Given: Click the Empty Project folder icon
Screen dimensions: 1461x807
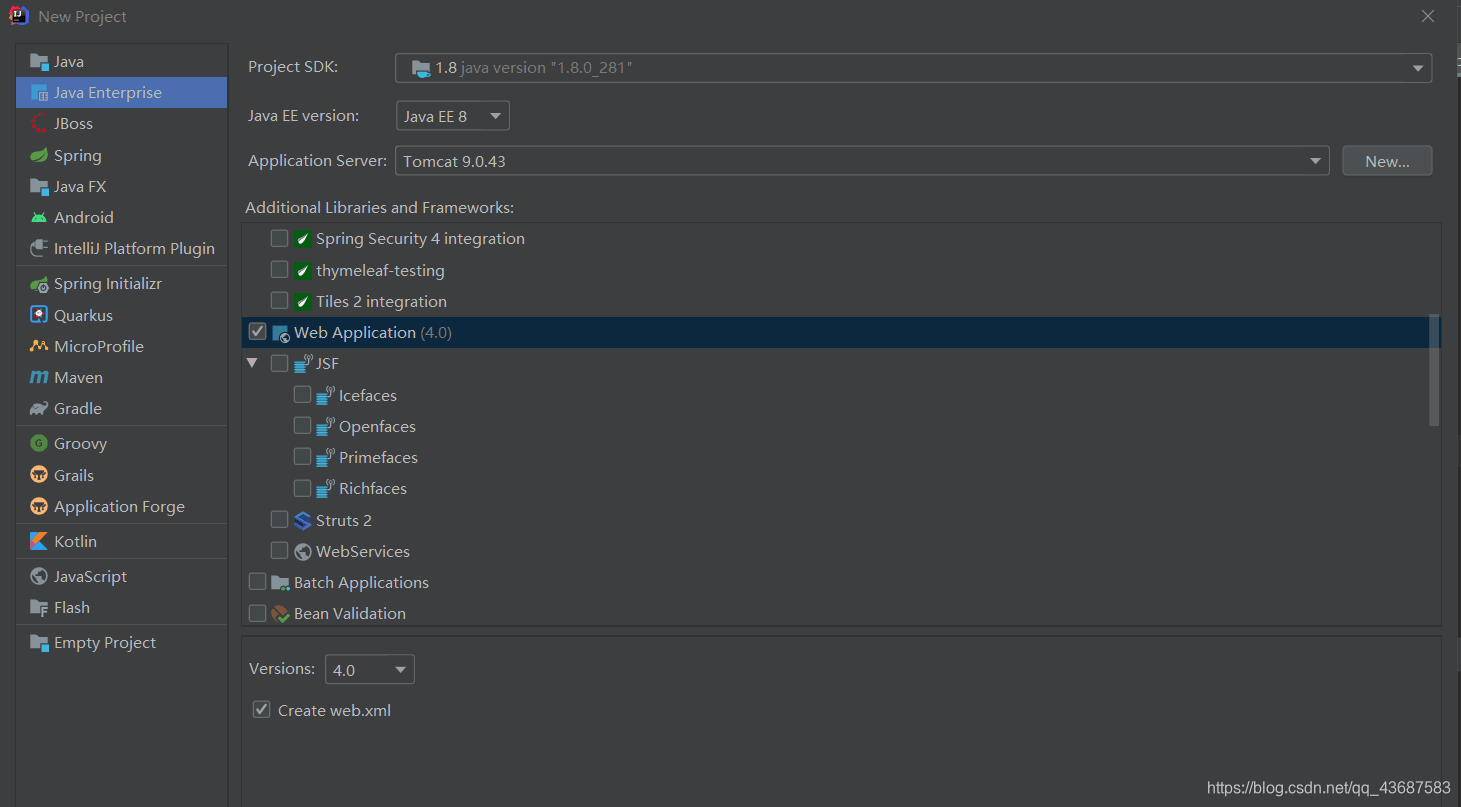Looking at the screenshot, I should click(x=39, y=642).
